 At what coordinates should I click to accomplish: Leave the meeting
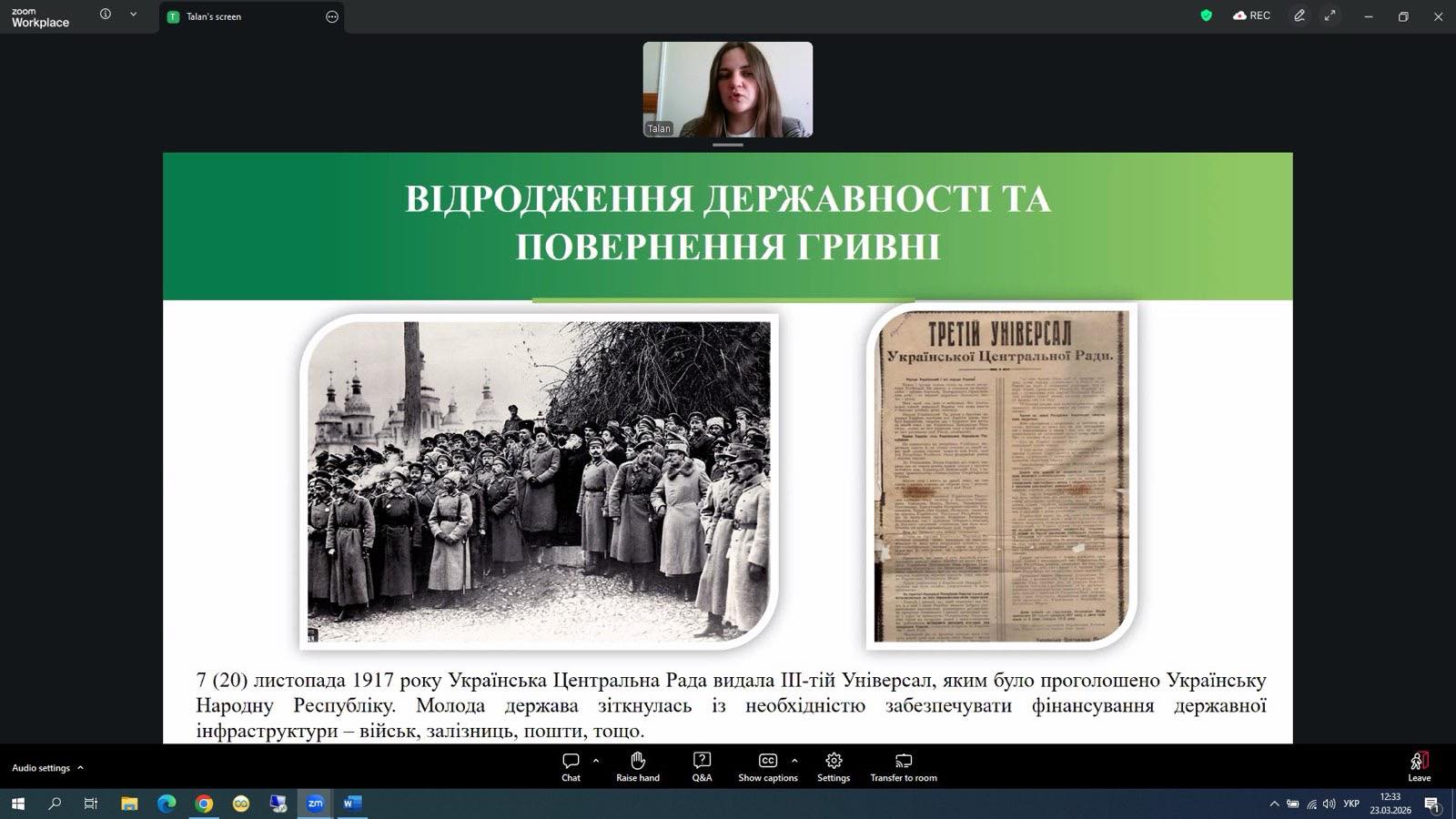[x=1419, y=766]
